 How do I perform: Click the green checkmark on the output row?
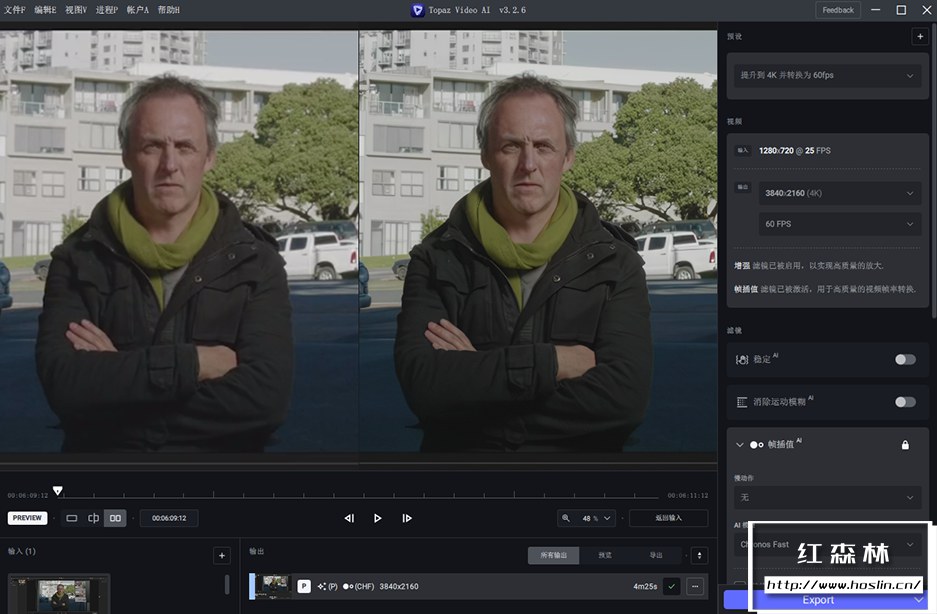point(671,586)
